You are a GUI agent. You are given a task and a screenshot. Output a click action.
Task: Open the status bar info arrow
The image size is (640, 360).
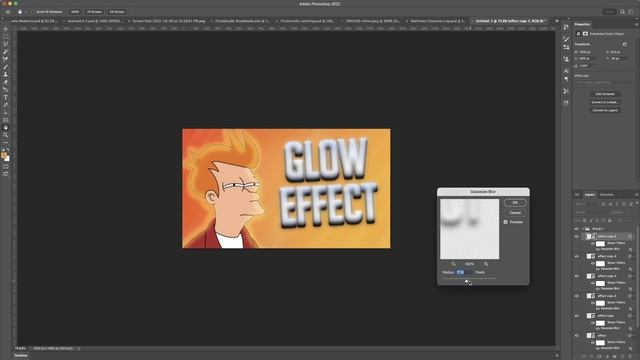tap(79, 349)
